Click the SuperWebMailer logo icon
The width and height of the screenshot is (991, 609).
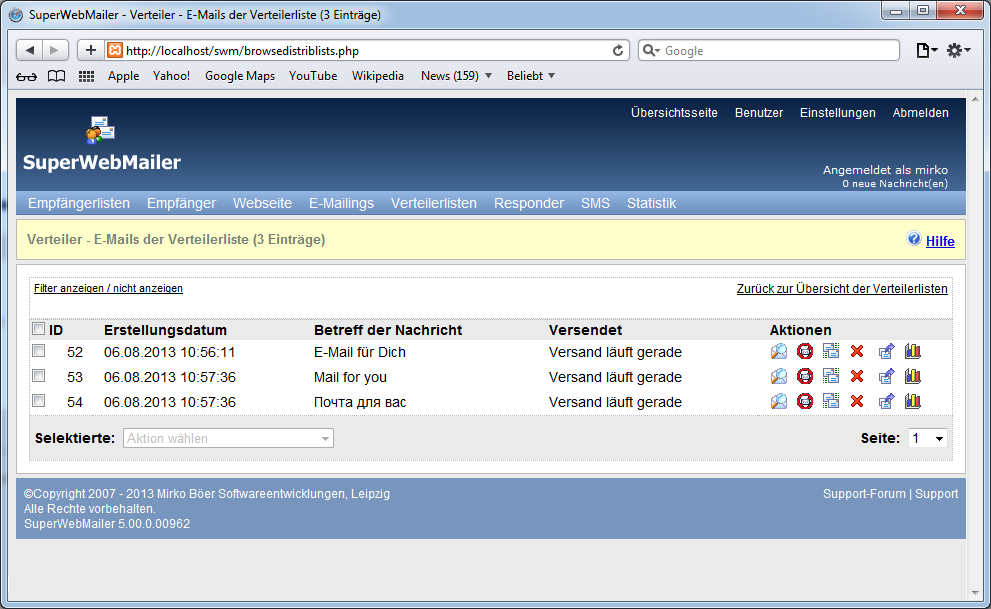pyautogui.click(x=100, y=130)
